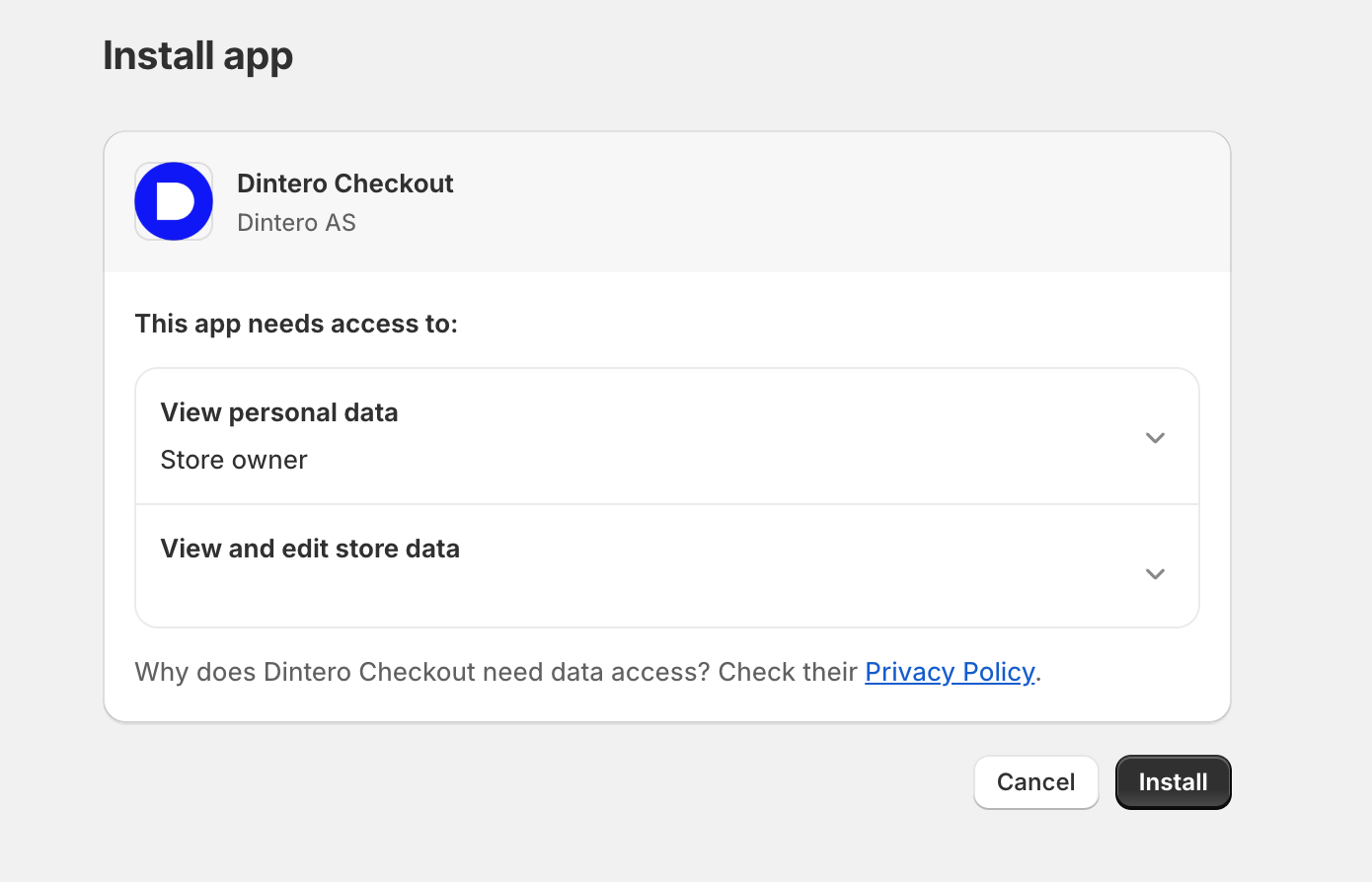Click the Store owner text

(234, 460)
